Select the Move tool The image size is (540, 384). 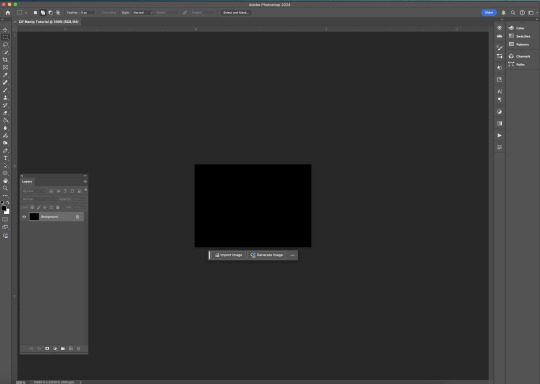(5, 30)
